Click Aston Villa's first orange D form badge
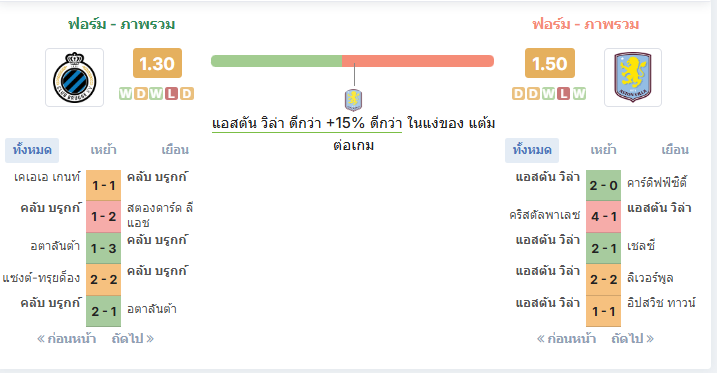The height and width of the screenshot is (373, 717). point(519,94)
